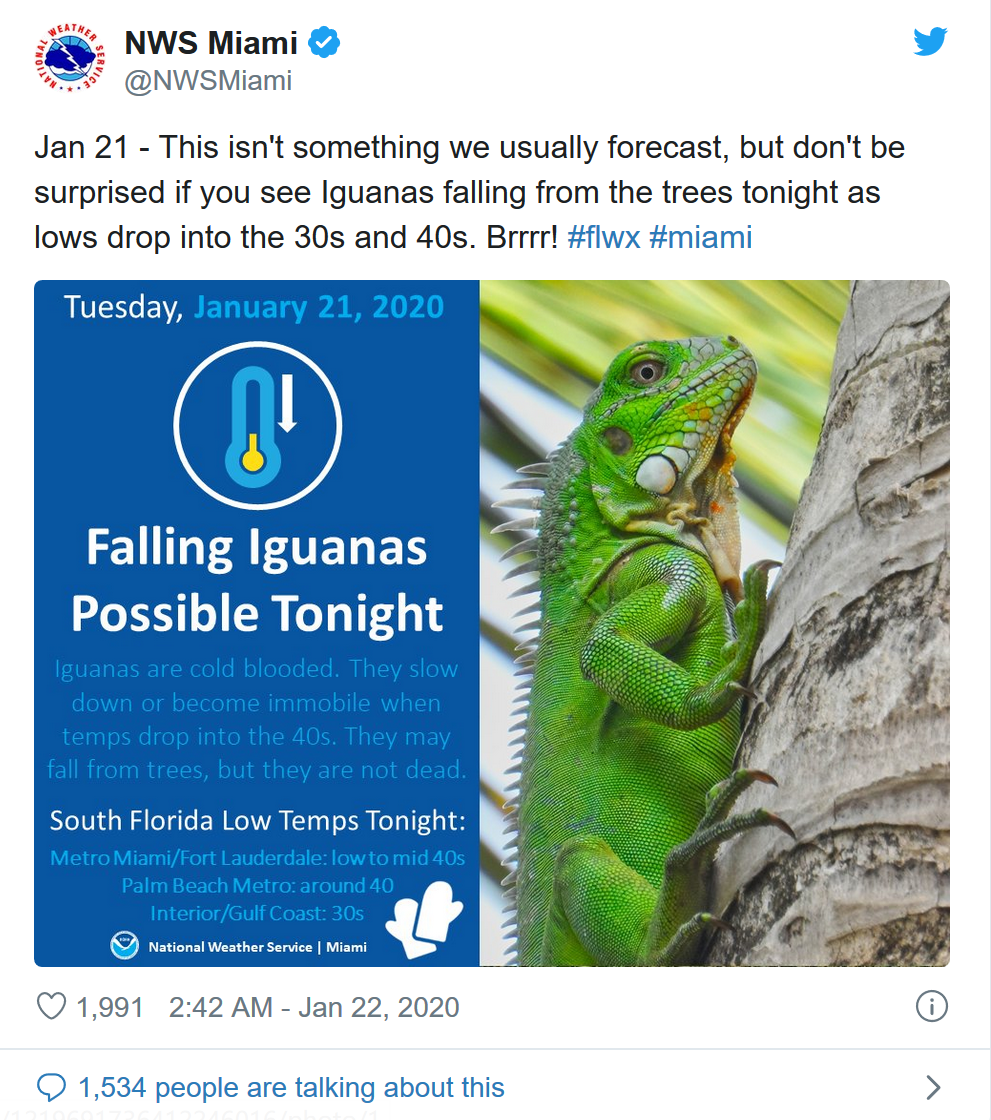This screenshot has height=1120, width=991.
Task: Click the 1,991 likes count
Action: [x=110, y=1007]
